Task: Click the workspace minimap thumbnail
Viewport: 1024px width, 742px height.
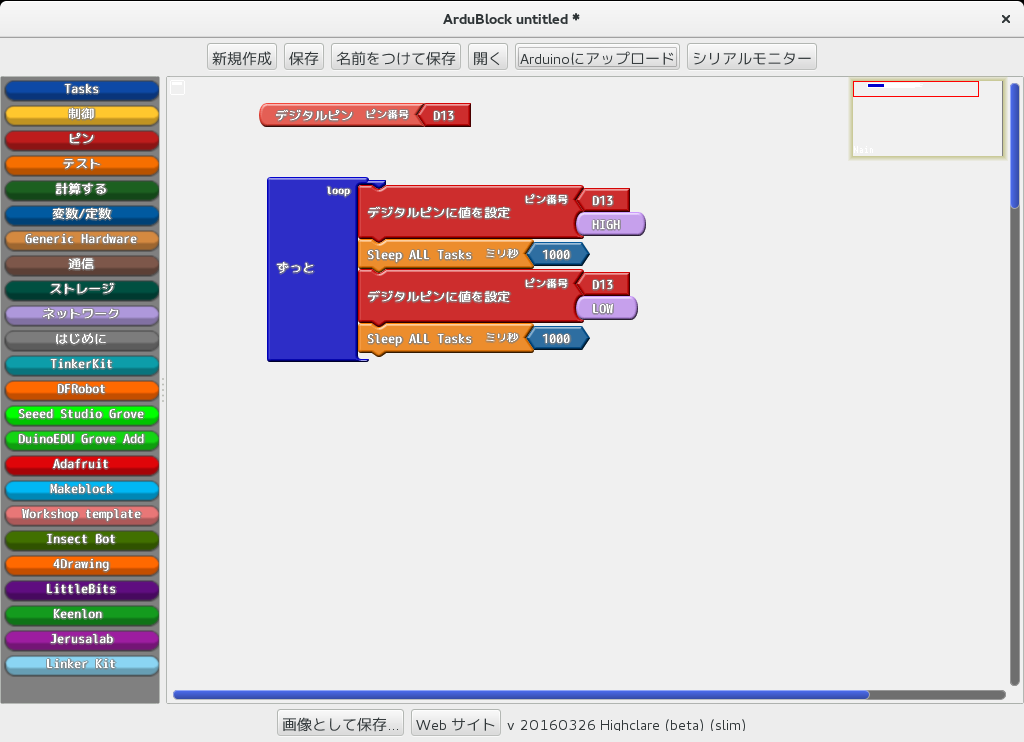Action: (x=927, y=118)
